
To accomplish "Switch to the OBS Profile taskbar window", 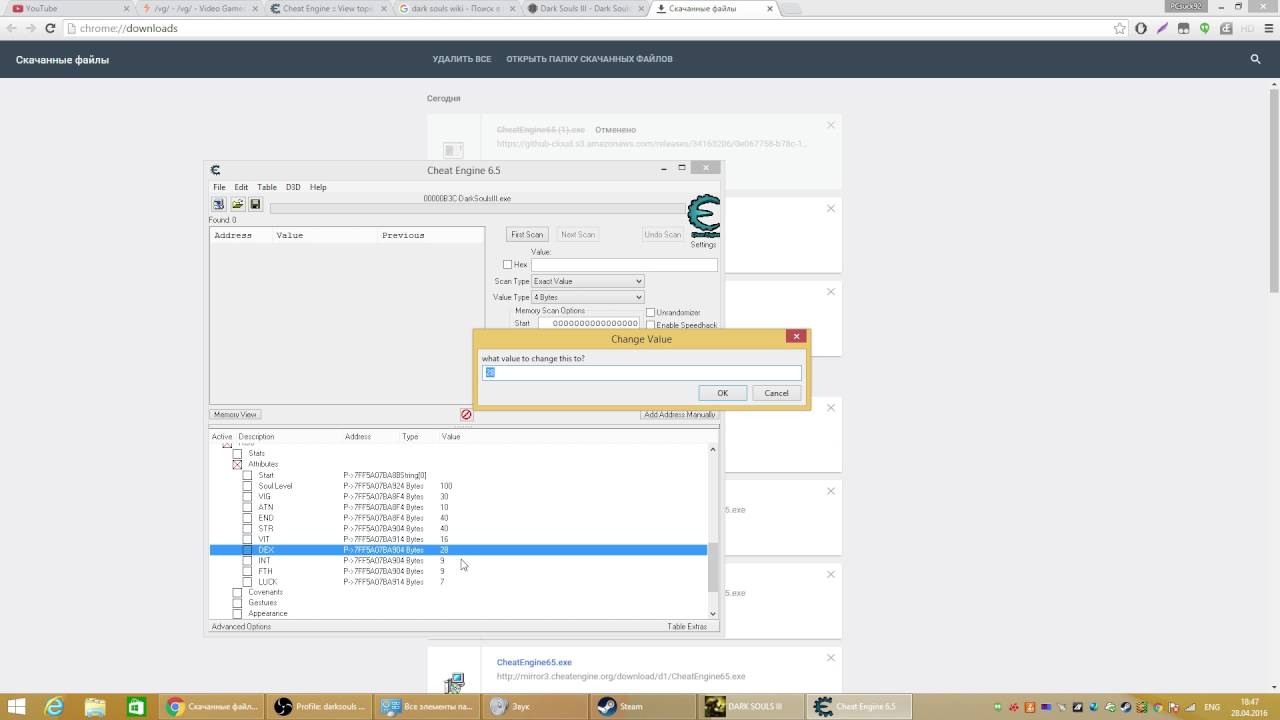I will 320,707.
